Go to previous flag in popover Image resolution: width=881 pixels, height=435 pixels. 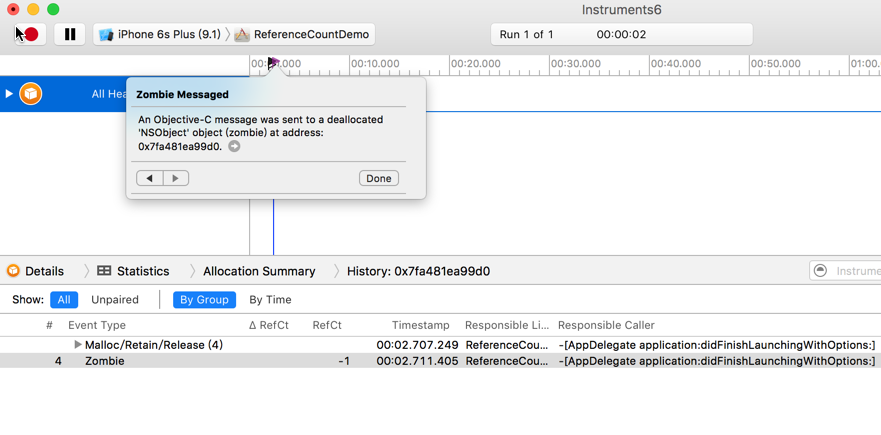click(150, 178)
